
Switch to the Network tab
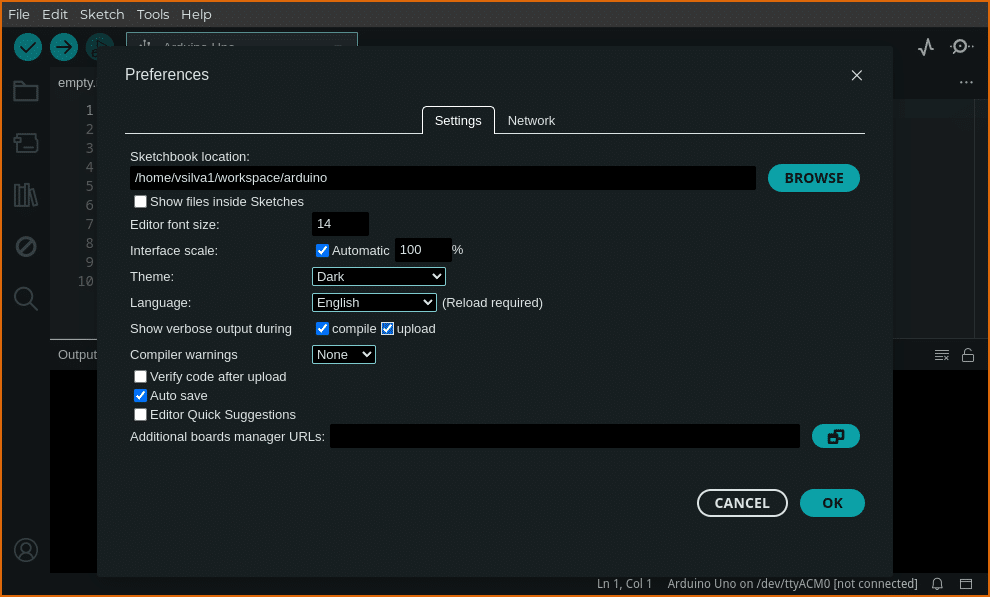531,121
